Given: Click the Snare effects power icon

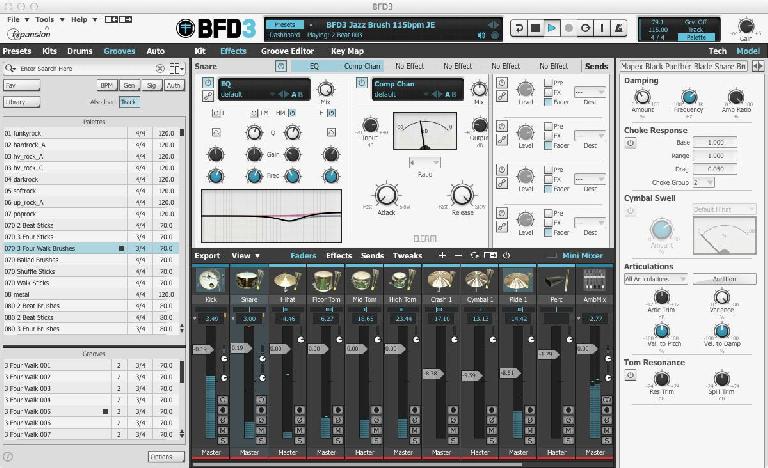Looking at the screenshot, I should pos(281,66).
